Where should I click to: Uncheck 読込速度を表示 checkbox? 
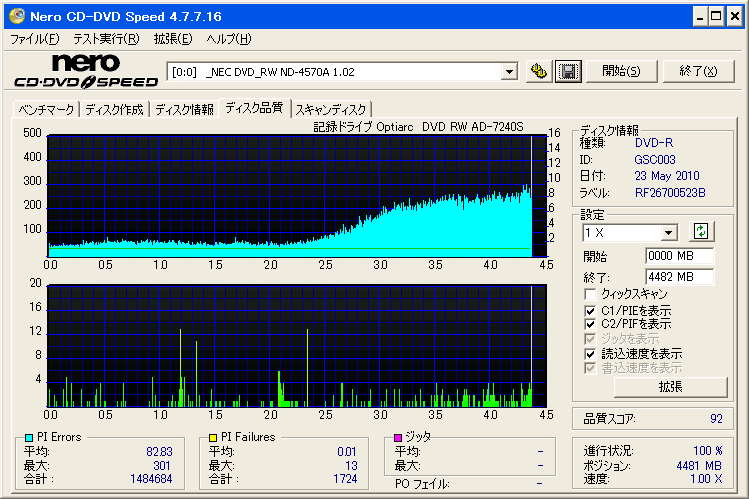click(590, 354)
